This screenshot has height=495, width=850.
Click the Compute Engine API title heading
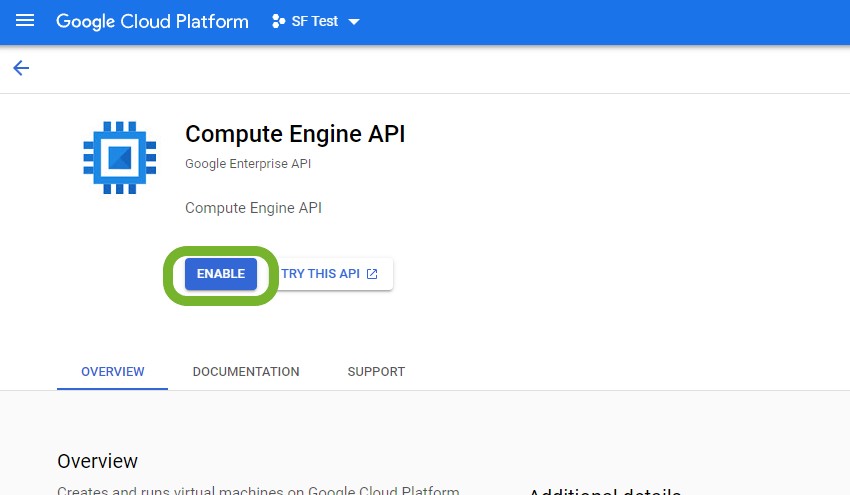tap(295, 134)
